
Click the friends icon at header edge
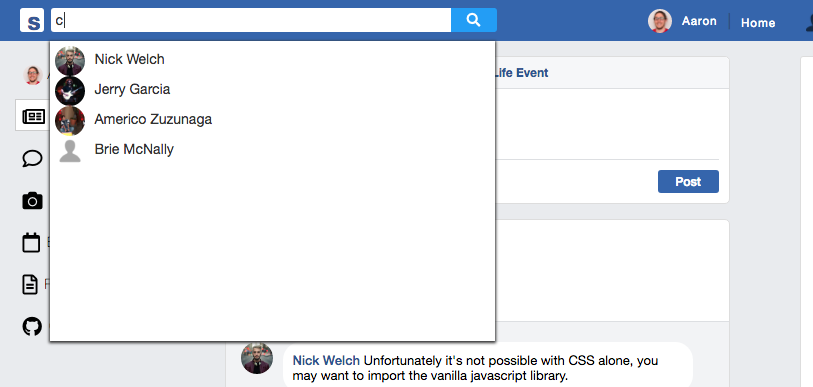click(x=809, y=22)
